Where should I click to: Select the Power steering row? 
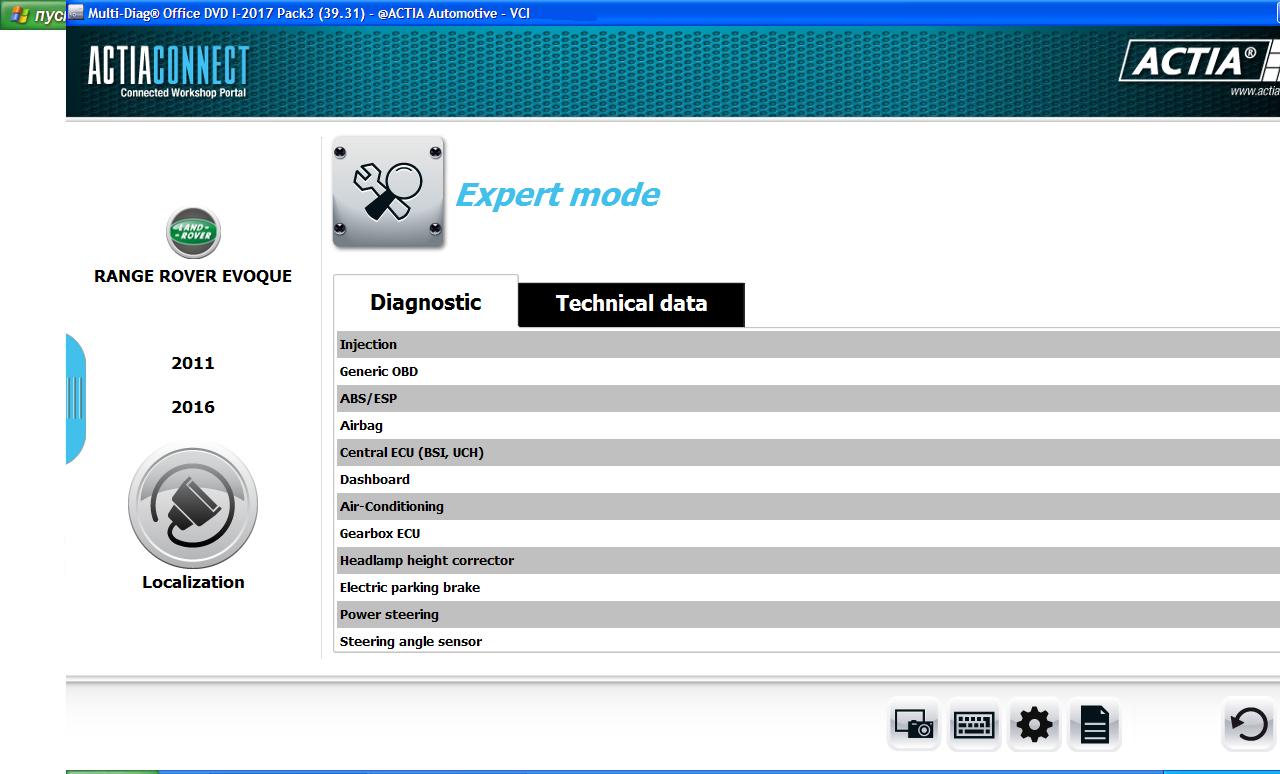(808, 614)
